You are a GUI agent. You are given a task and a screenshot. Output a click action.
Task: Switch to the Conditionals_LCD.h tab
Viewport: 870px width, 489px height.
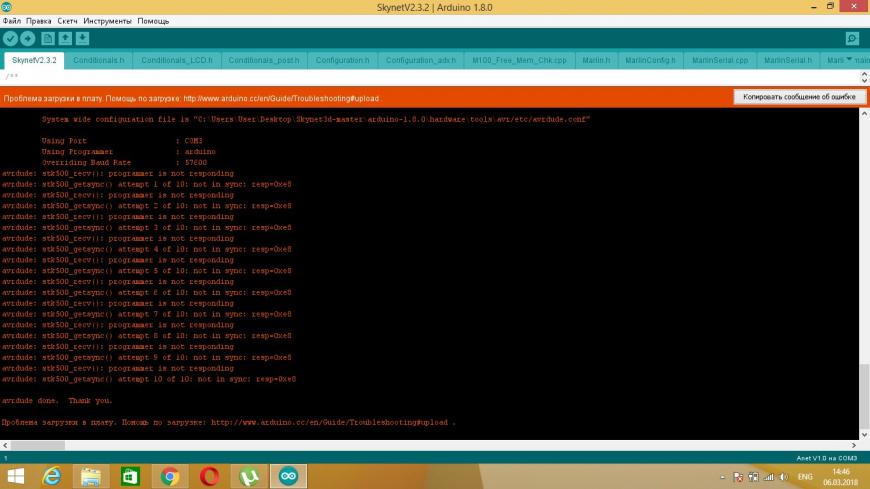pyautogui.click(x=176, y=60)
